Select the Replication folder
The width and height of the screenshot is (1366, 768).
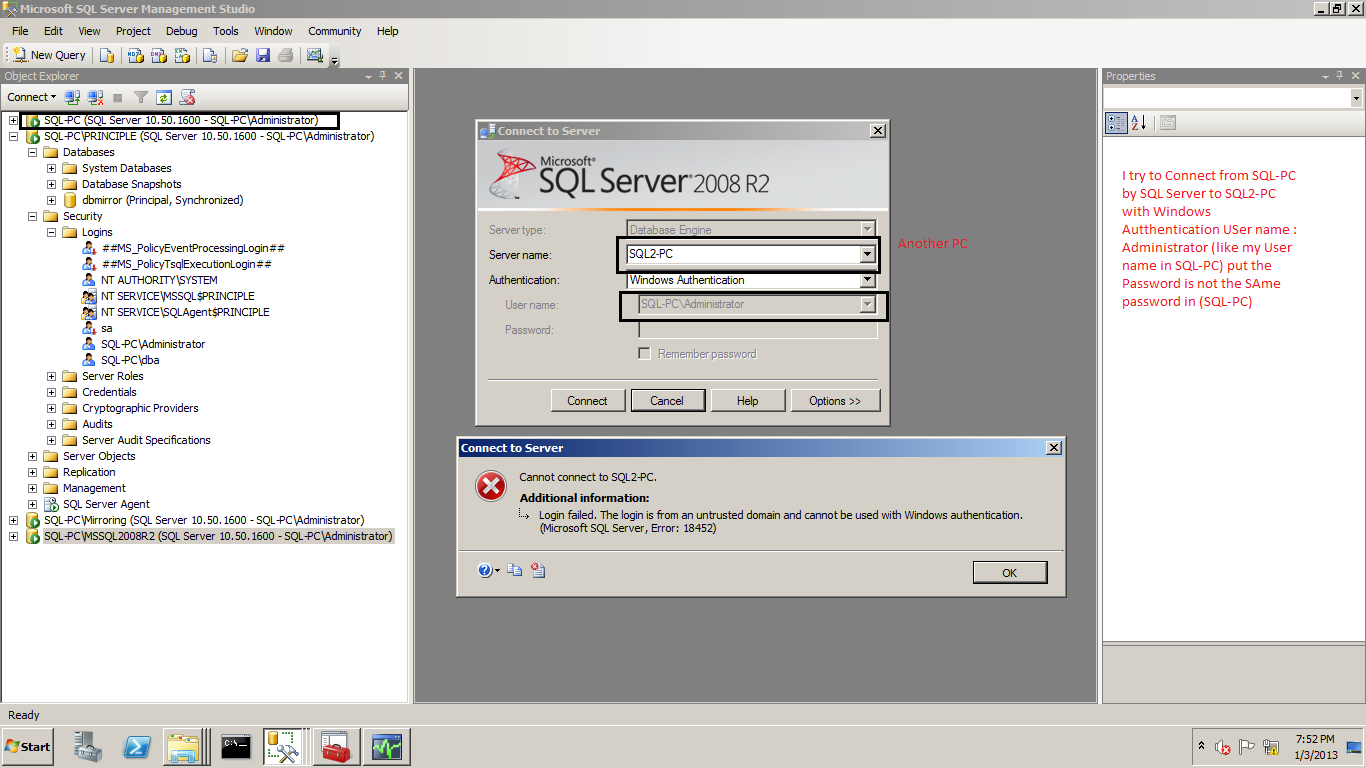(x=89, y=472)
